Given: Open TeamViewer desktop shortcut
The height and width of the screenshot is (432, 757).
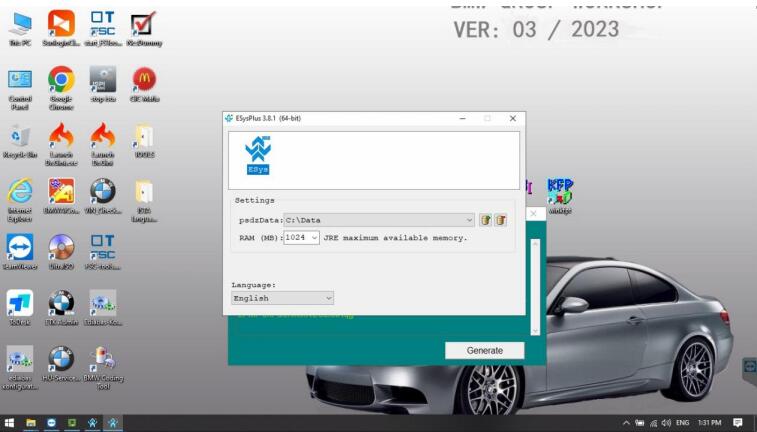Looking at the screenshot, I should tap(20, 252).
